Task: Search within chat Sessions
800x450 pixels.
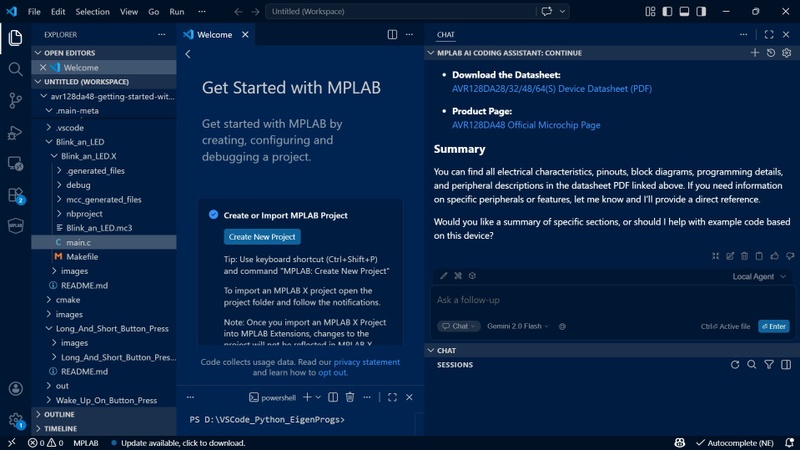Action: [752, 364]
